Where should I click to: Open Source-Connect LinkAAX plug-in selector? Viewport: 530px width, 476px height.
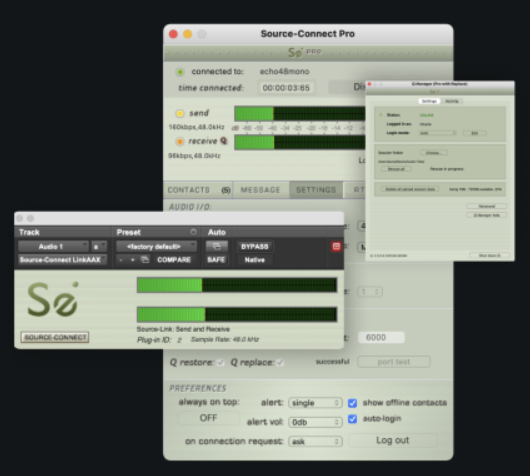tap(63, 260)
